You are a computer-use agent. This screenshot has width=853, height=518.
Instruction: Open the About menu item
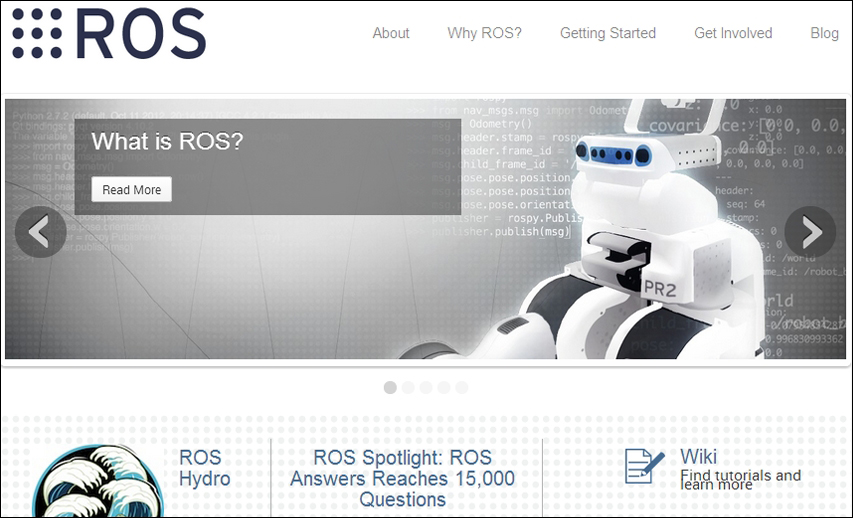[391, 33]
